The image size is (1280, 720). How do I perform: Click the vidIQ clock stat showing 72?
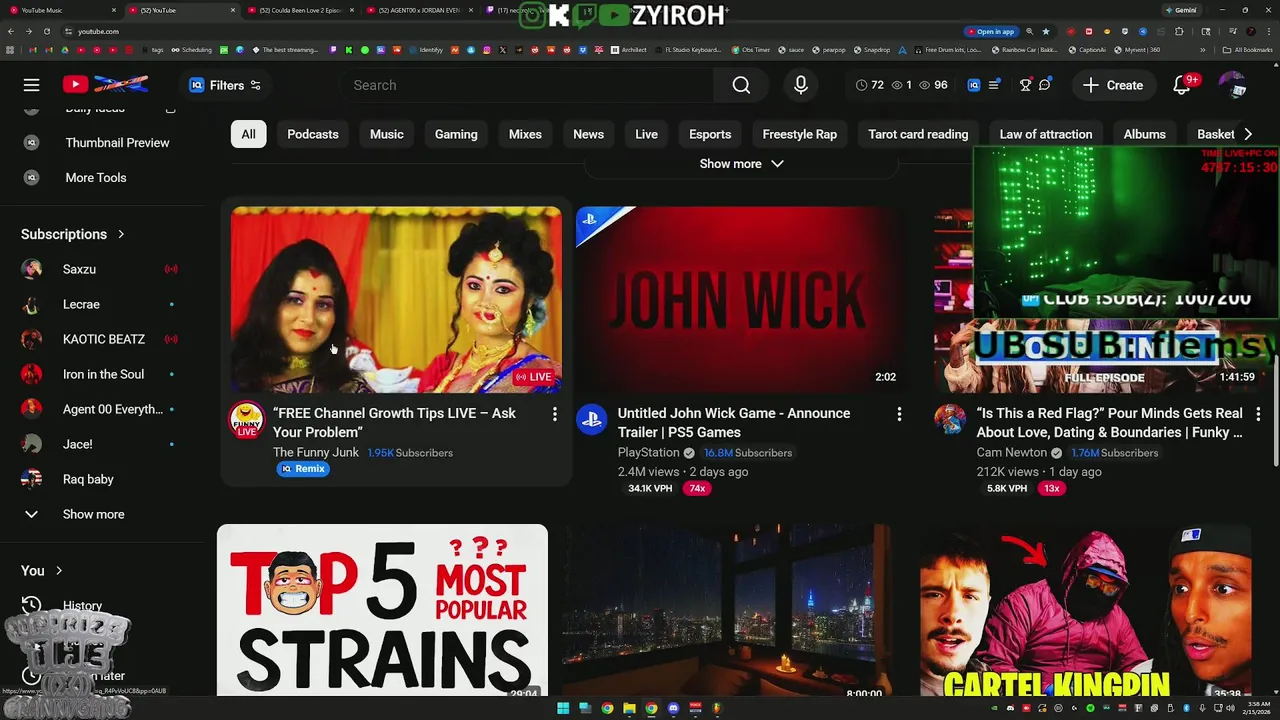(869, 85)
